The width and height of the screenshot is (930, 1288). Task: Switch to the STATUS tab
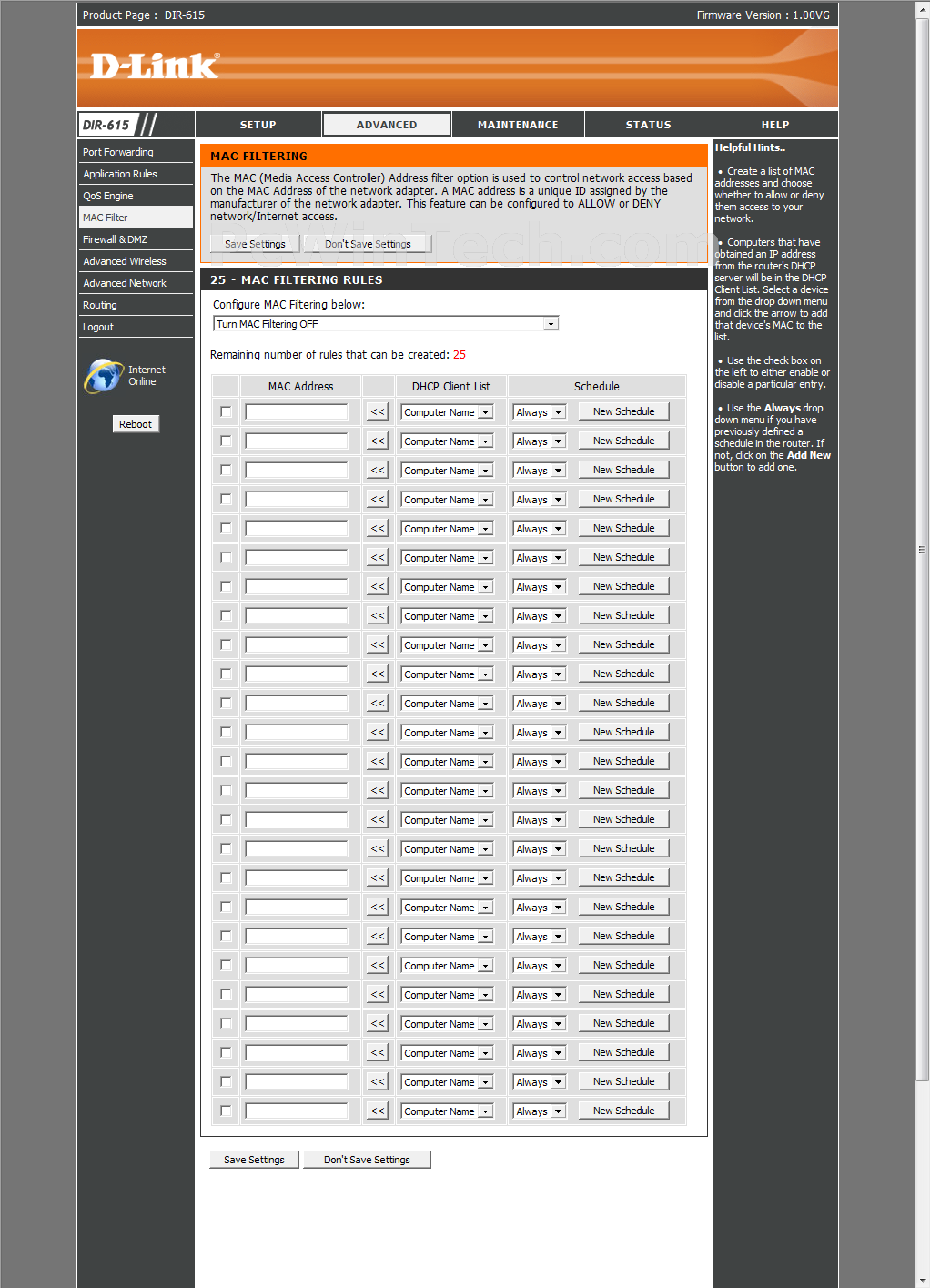click(x=648, y=125)
